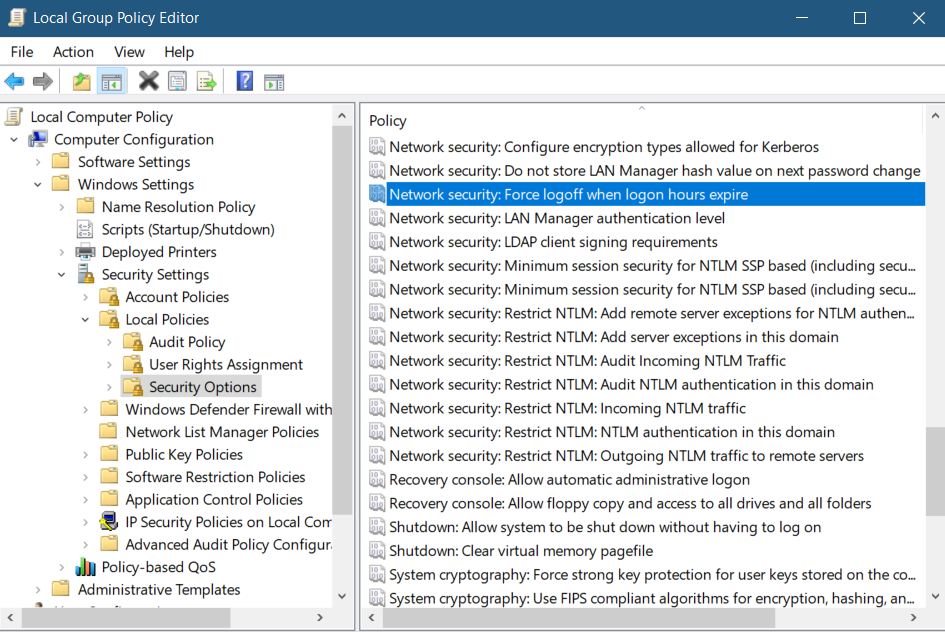Image resolution: width=945 pixels, height=632 pixels.
Task: Open Help using the question mark icon
Action: click(244, 81)
